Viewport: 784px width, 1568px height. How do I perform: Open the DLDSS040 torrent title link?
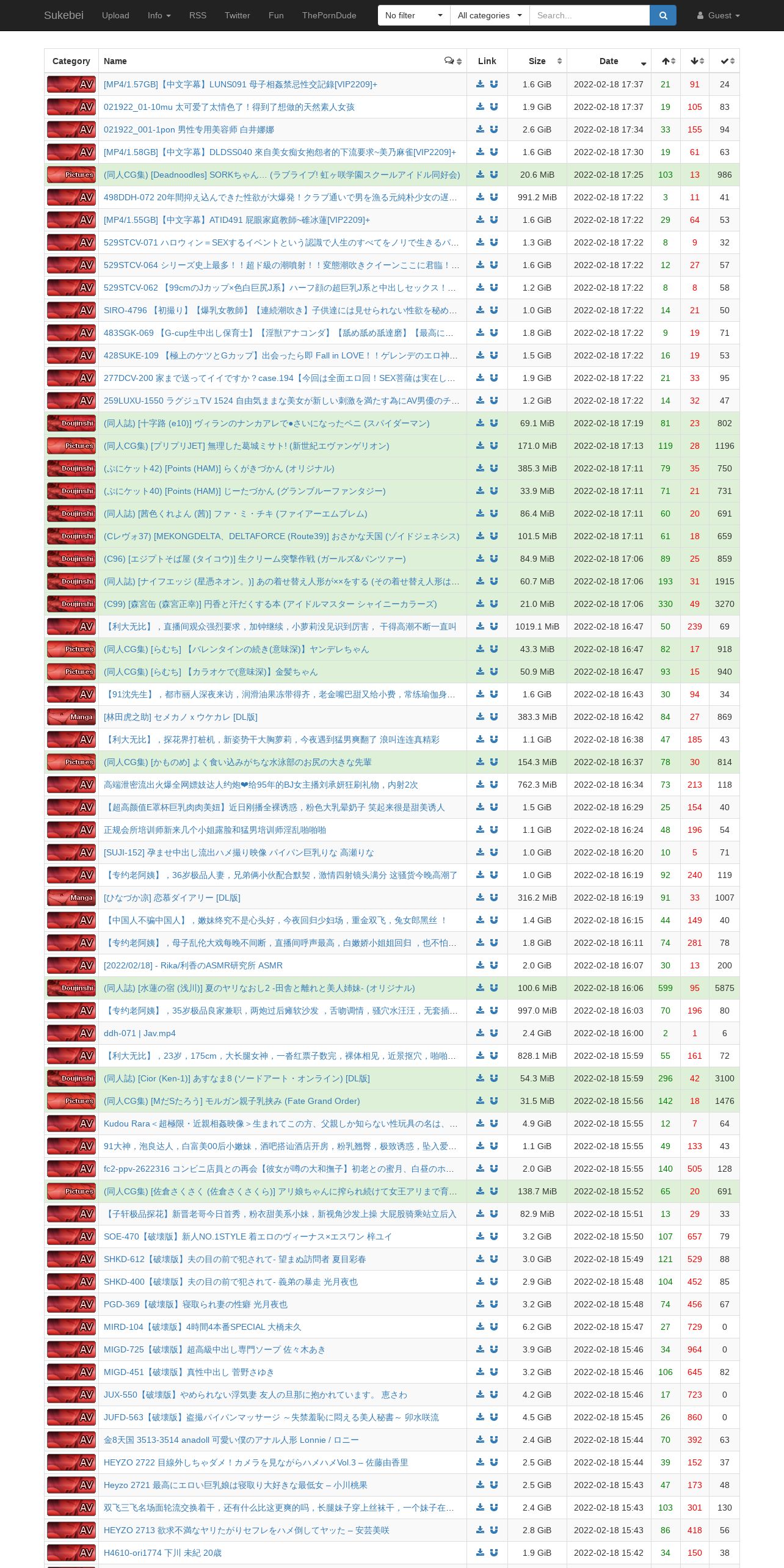[280, 152]
